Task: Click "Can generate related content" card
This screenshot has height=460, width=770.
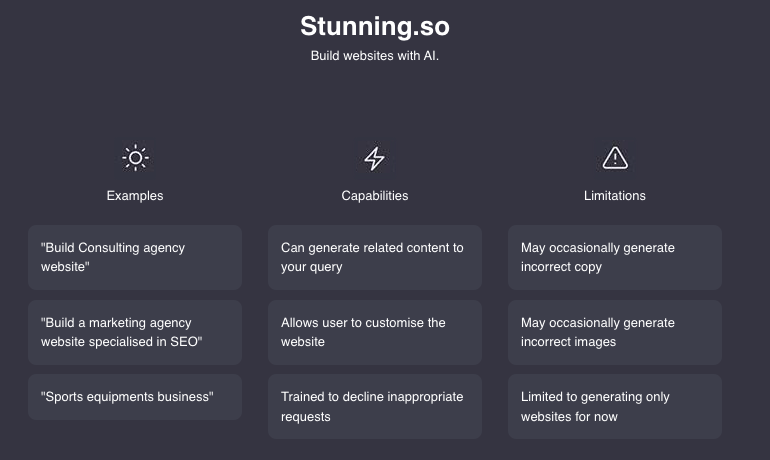Action: (375, 257)
